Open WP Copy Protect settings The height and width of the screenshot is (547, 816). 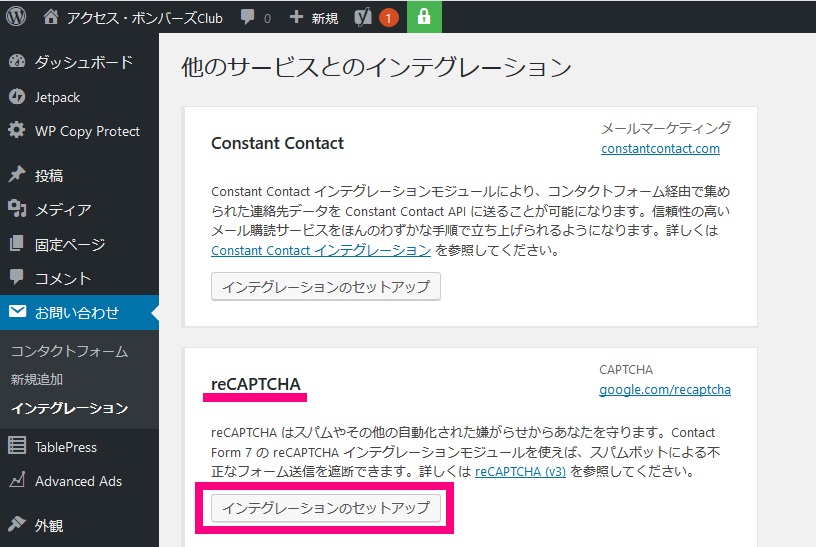[87, 131]
